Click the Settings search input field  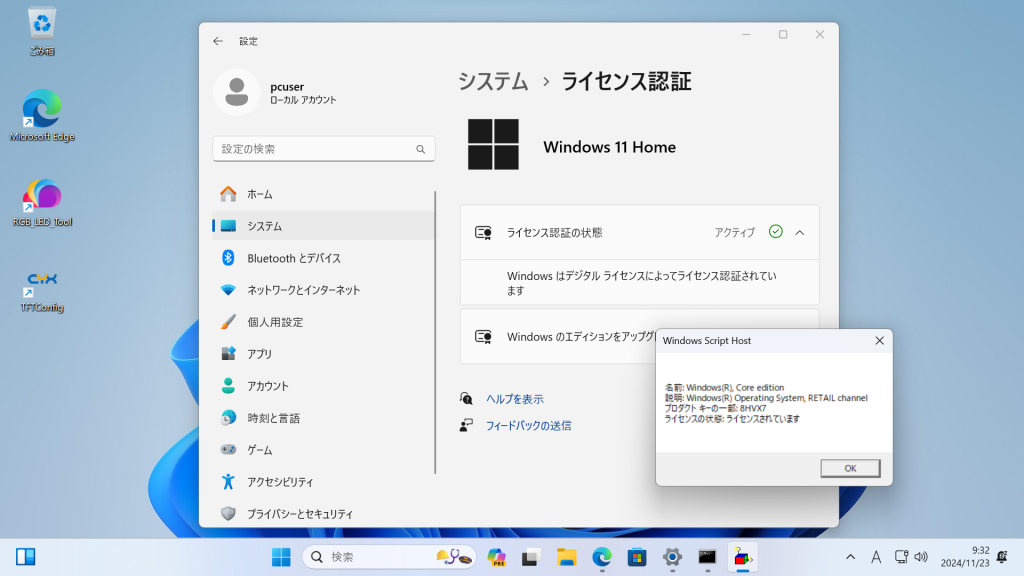pos(324,149)
